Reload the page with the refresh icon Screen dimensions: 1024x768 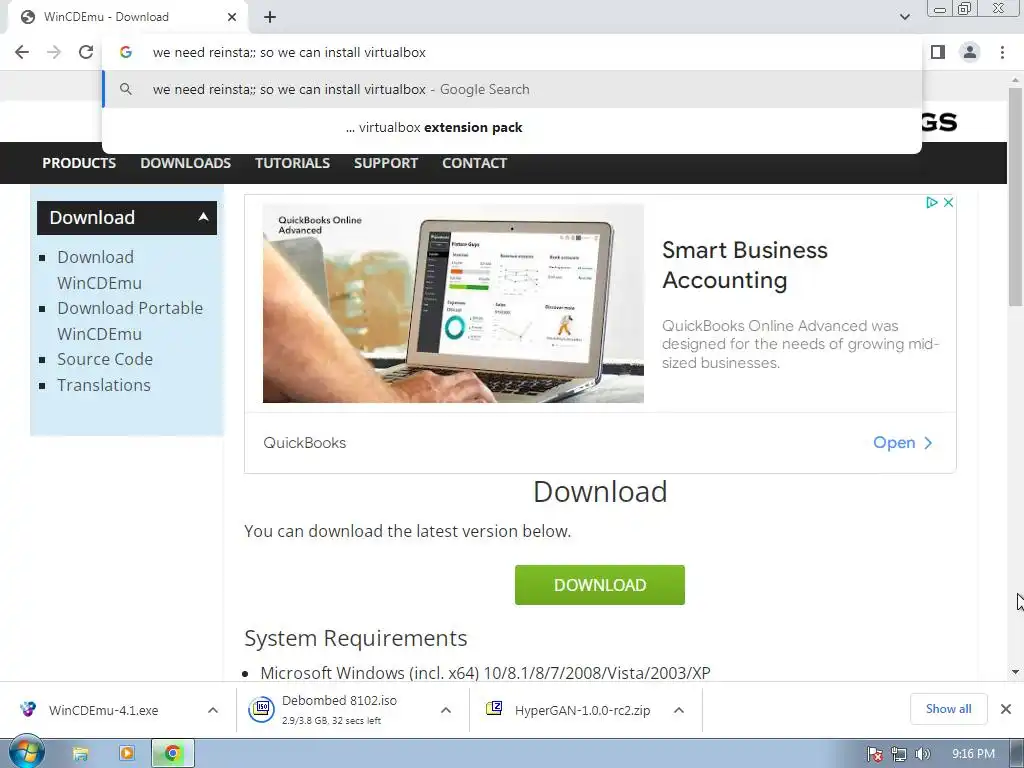coord(86,52)
